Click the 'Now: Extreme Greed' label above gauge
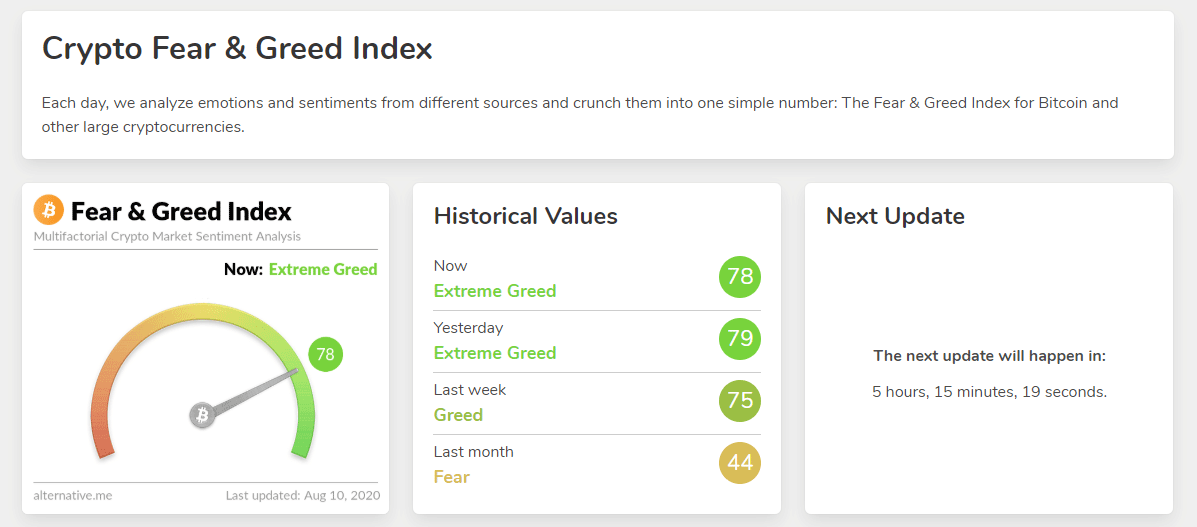 pyautogui.click(x=301, y=269)
